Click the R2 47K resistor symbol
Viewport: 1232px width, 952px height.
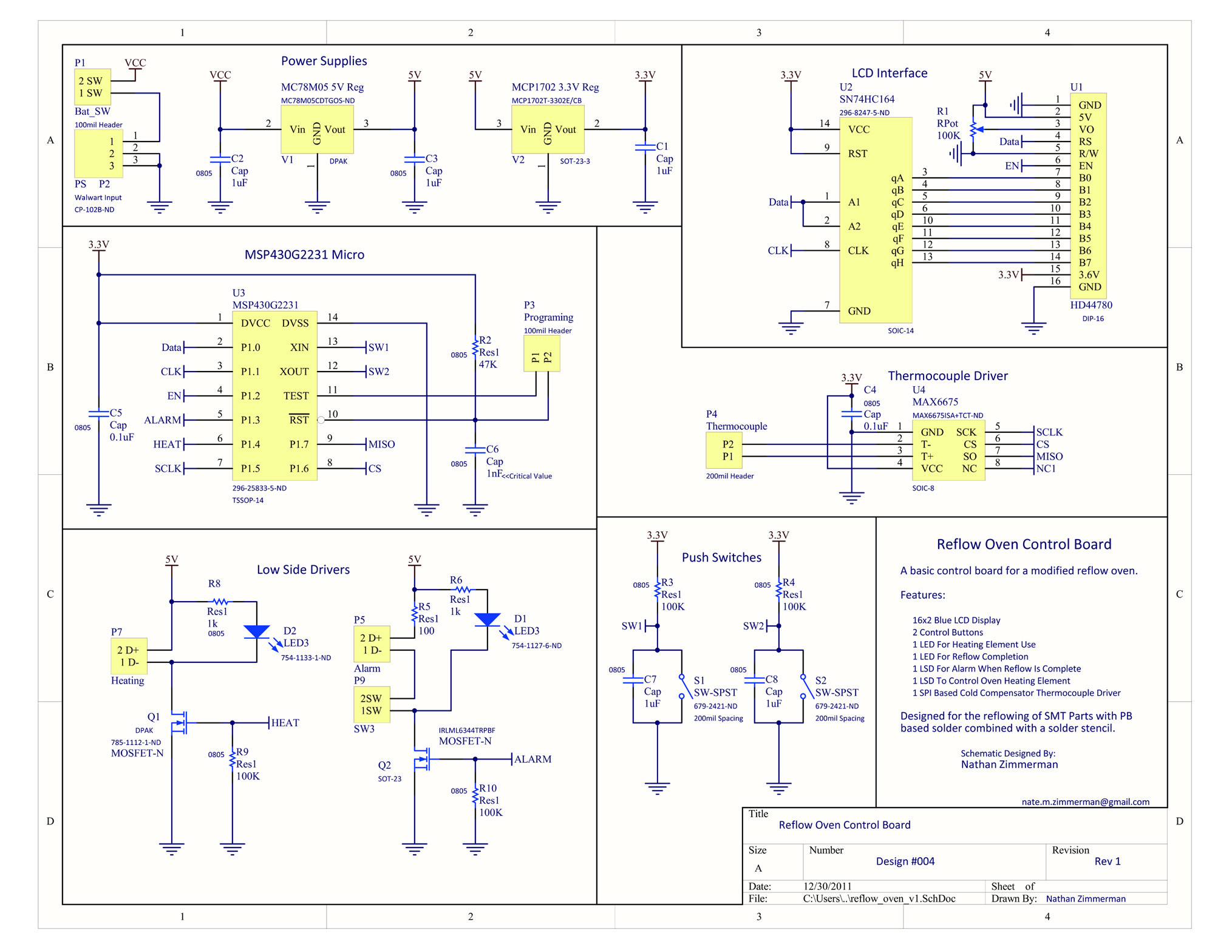[x=475, y=348]
